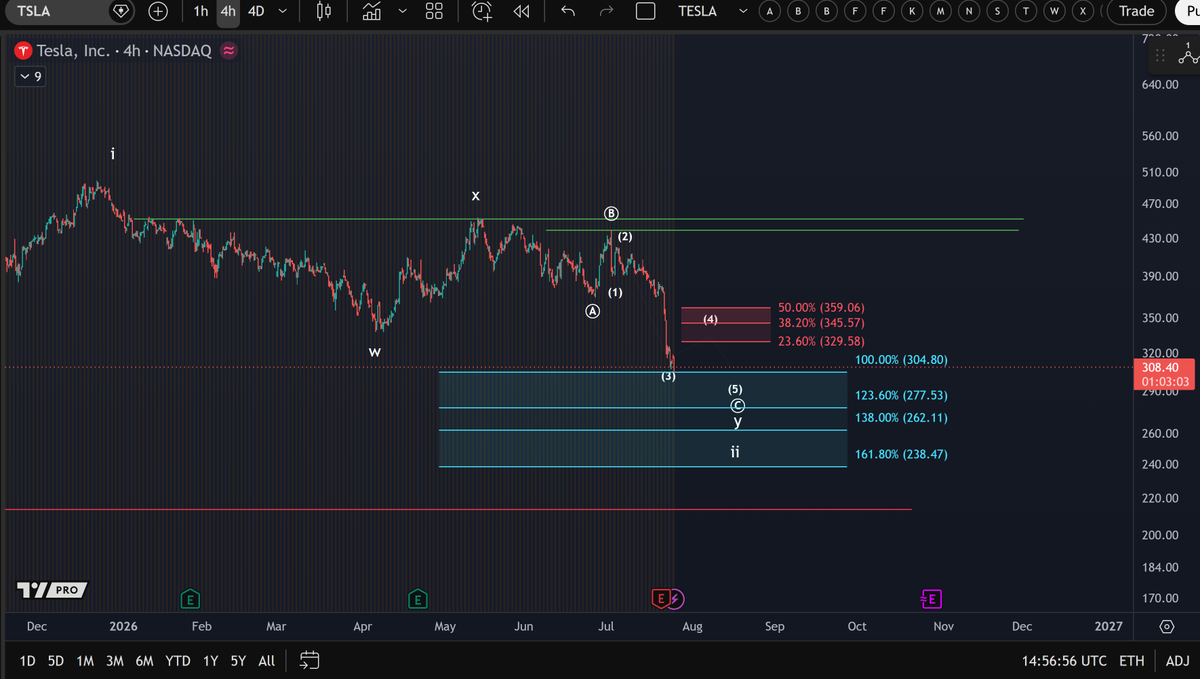The width and height of the screenshot is (1200, 679).
Task: Expand the timeframe interval dropdown arrow
Action: pos(283,11)
